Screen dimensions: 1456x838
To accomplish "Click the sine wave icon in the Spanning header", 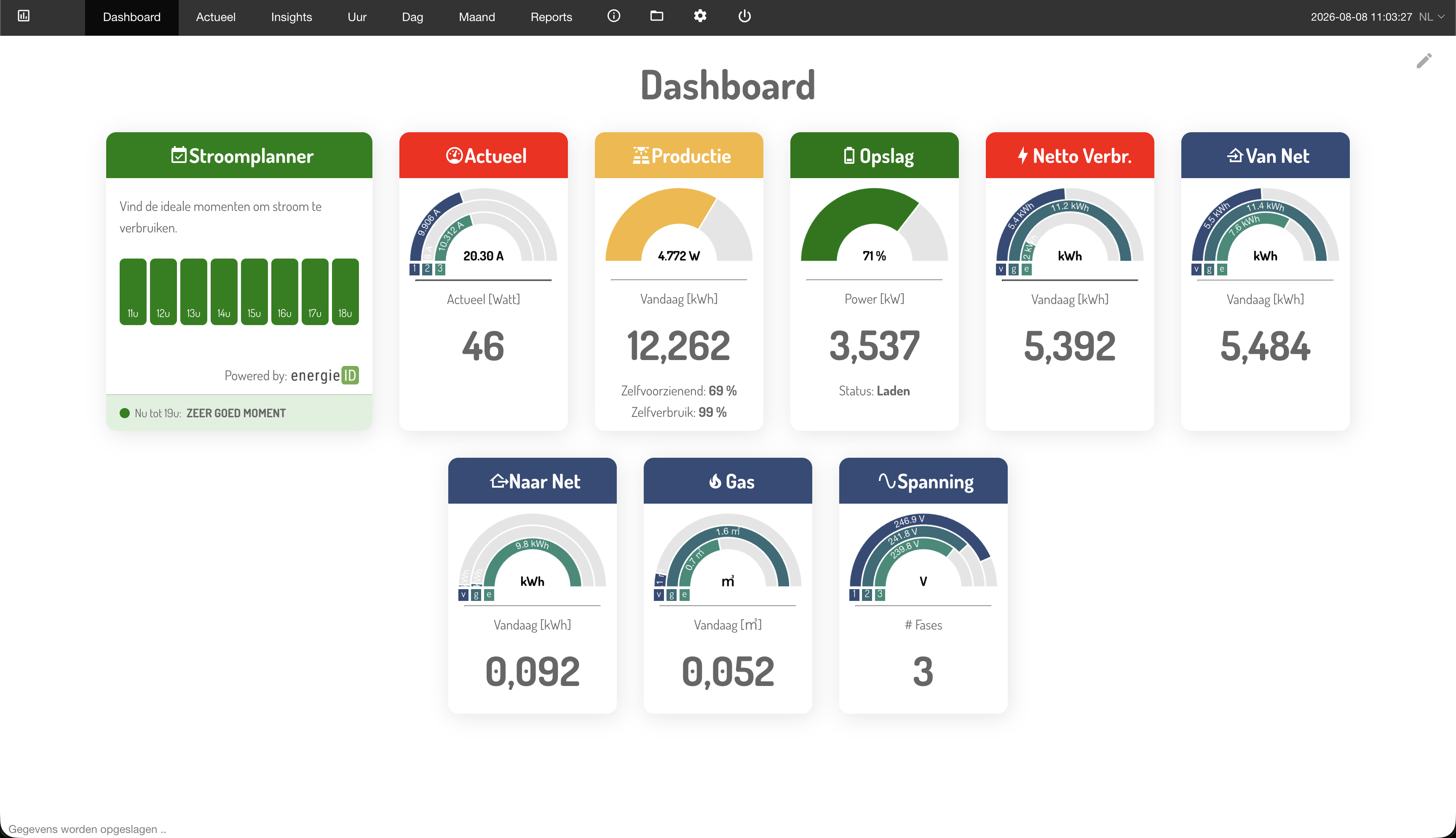I will tap(886, 480).
